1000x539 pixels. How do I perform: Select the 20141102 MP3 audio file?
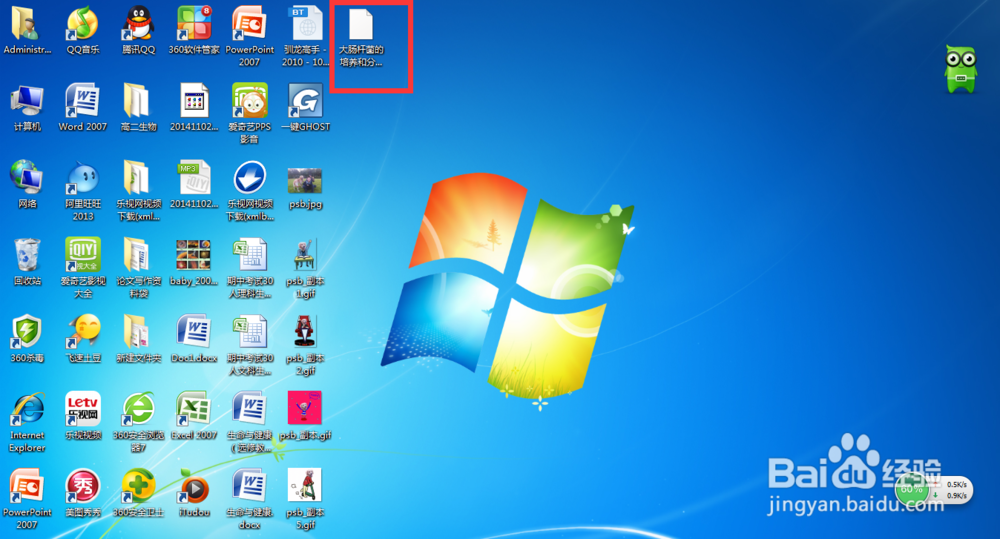(194, 177)
